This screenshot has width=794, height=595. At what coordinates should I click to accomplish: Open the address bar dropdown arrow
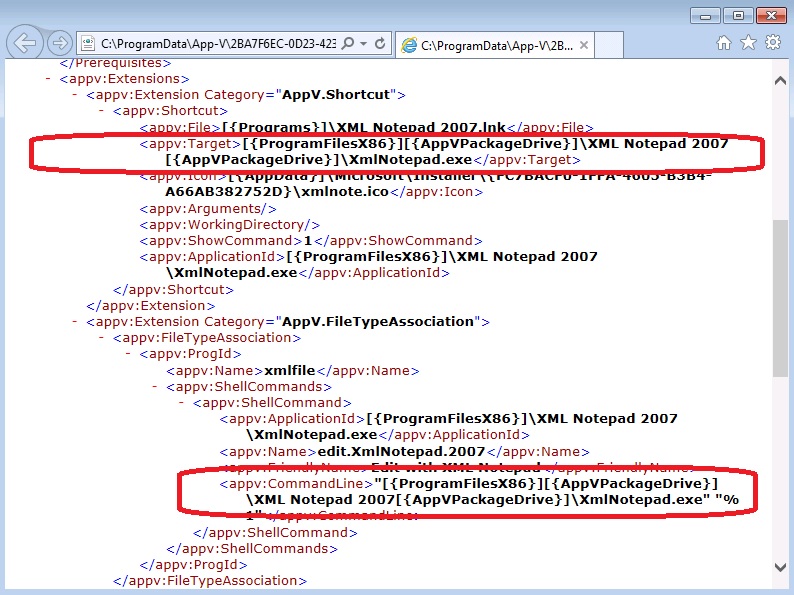tap(364, 44)
